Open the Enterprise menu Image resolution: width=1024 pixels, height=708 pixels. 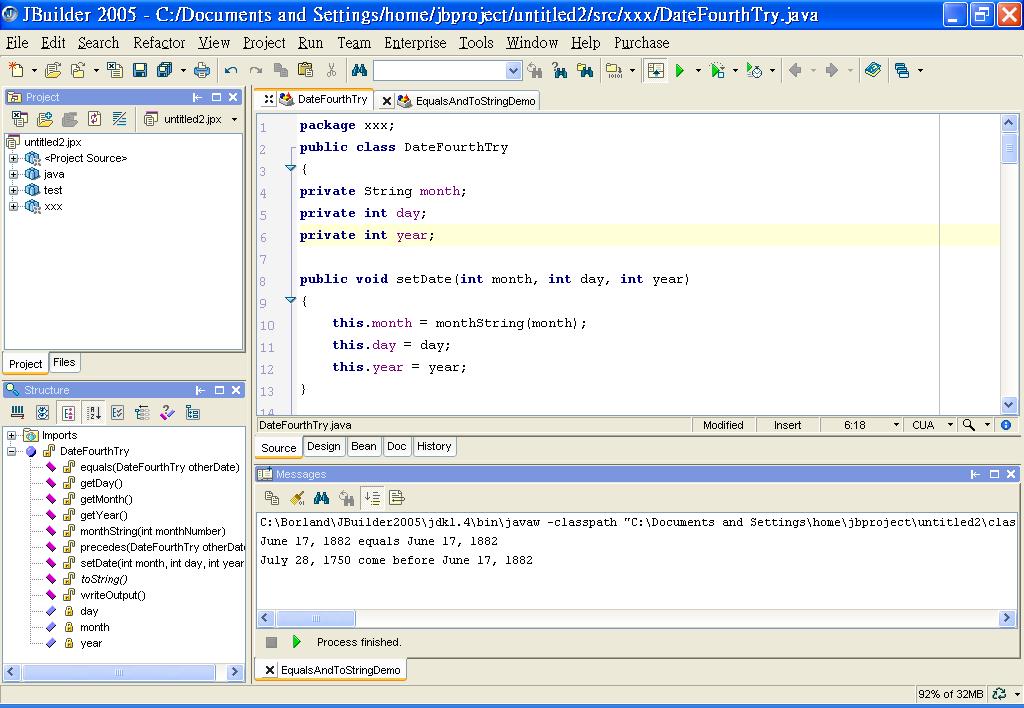coord(415,43)
